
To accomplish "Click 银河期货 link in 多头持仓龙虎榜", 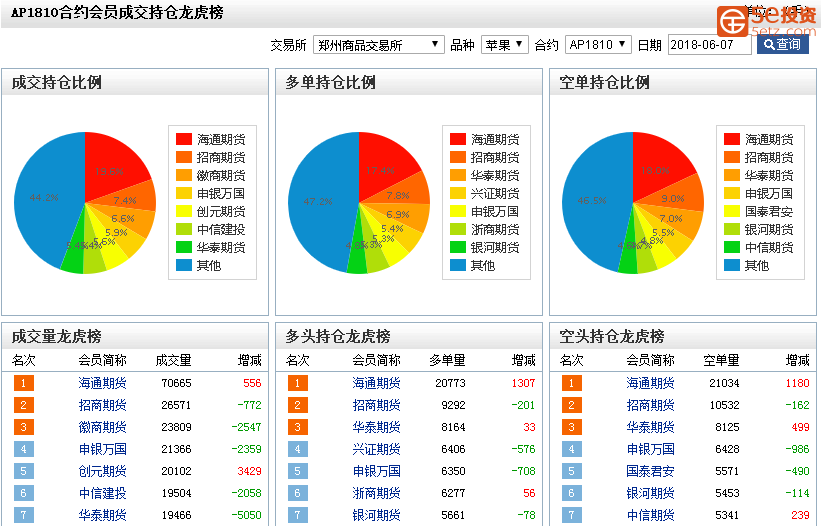I will (376, 515).
